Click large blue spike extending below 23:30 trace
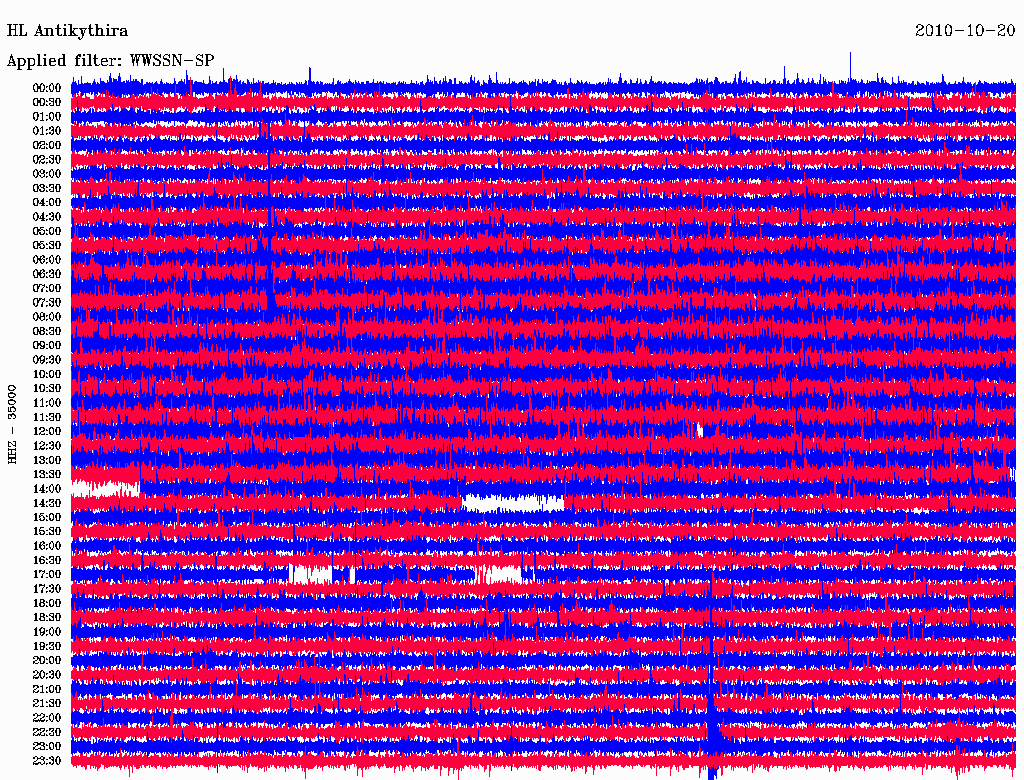 (711, 772)
